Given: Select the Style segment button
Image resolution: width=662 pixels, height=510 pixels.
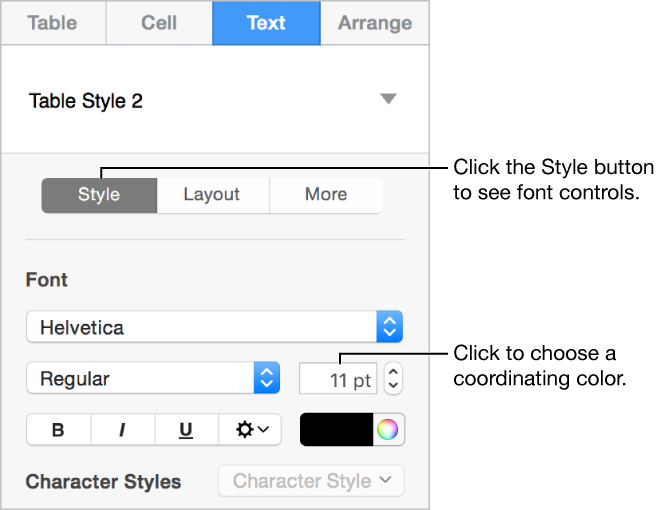Looking at the screenshot, I should [x=99, y=195].
